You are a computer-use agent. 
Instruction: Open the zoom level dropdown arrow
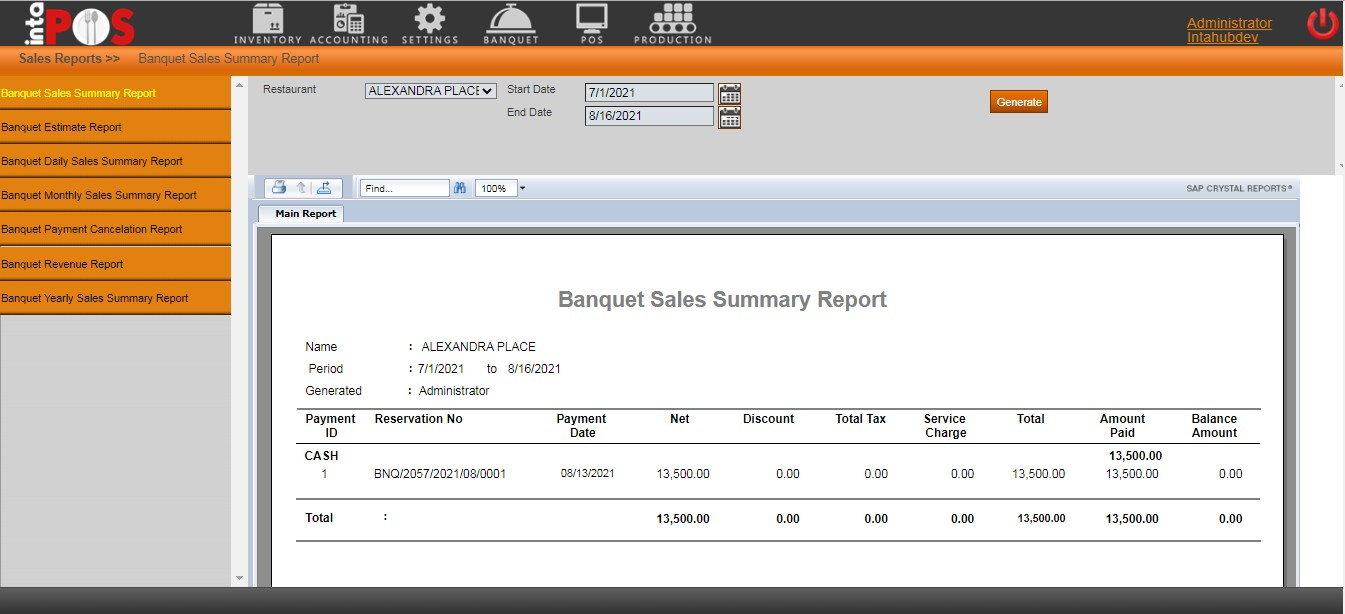coord(522,188)
